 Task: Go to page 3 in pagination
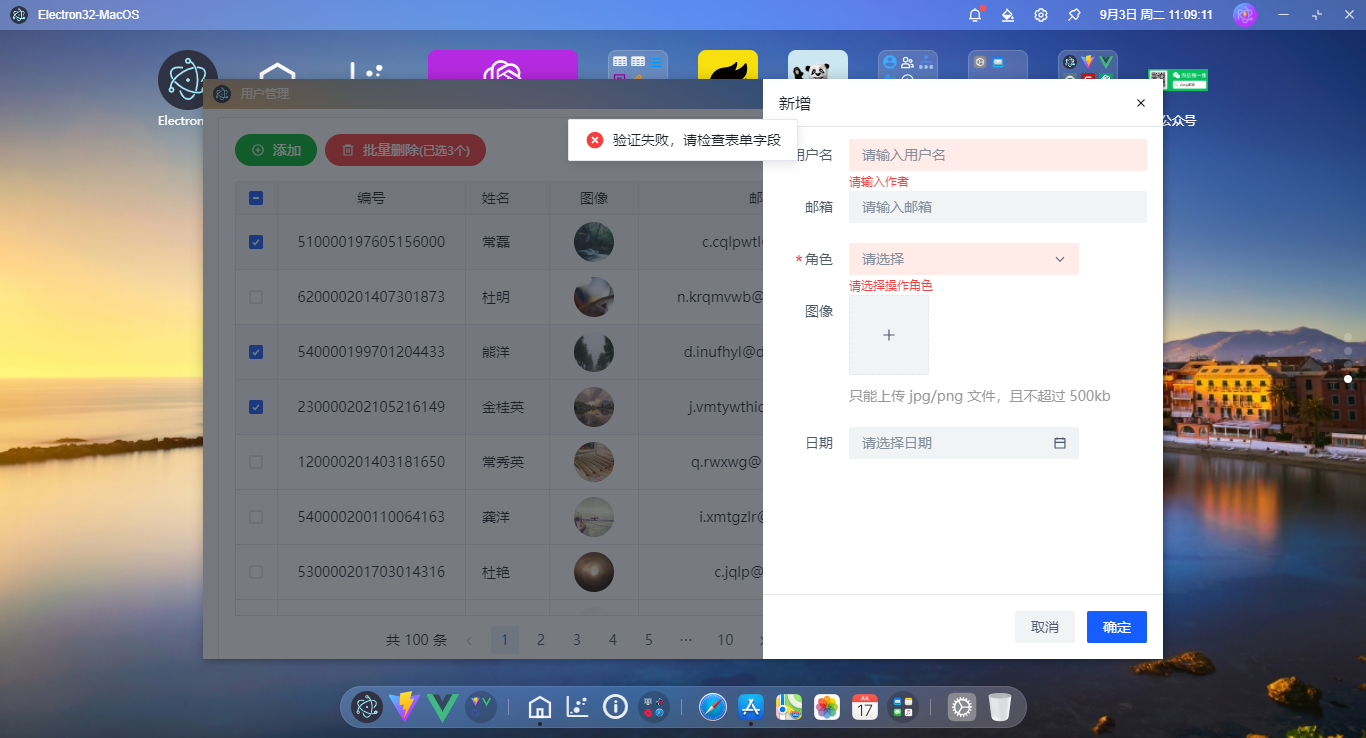(x=577, y=640)
